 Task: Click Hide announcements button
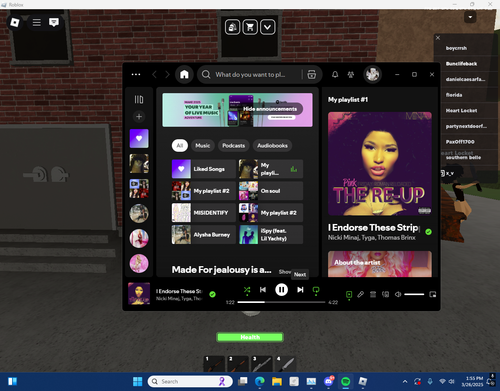(x=270, y=109)
